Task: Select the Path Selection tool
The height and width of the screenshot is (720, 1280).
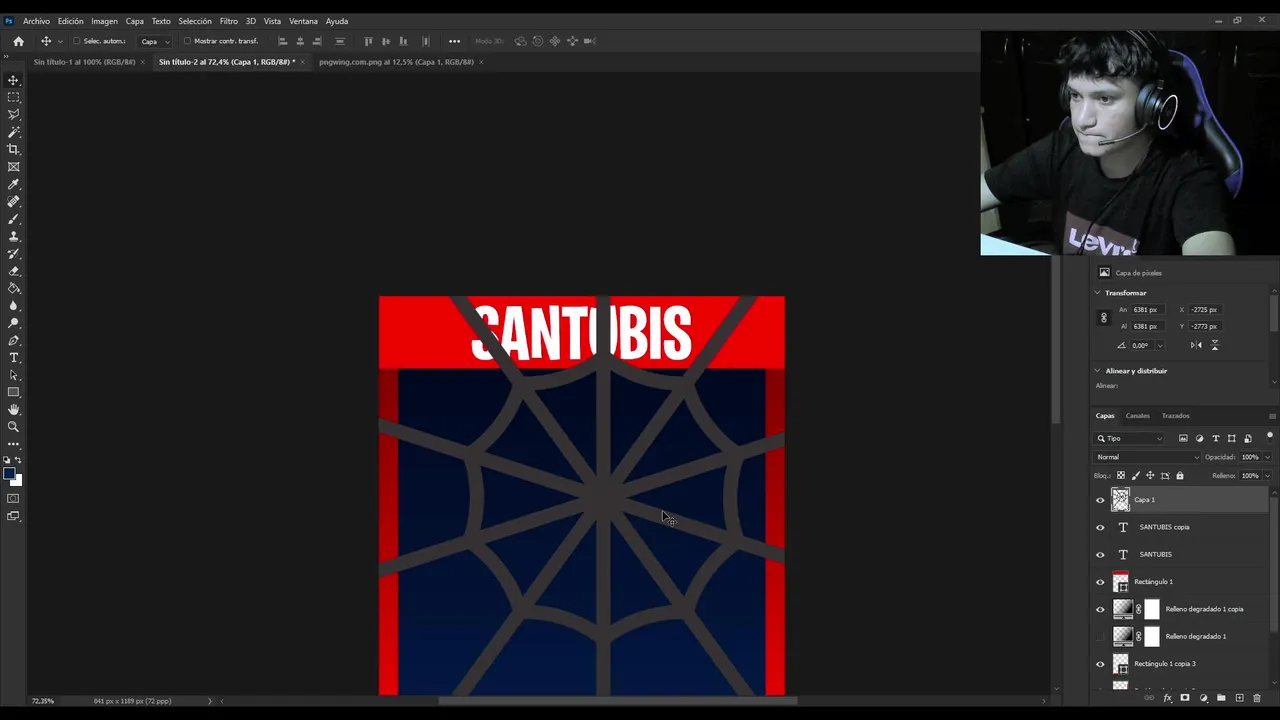Action: tap(13, 375)
